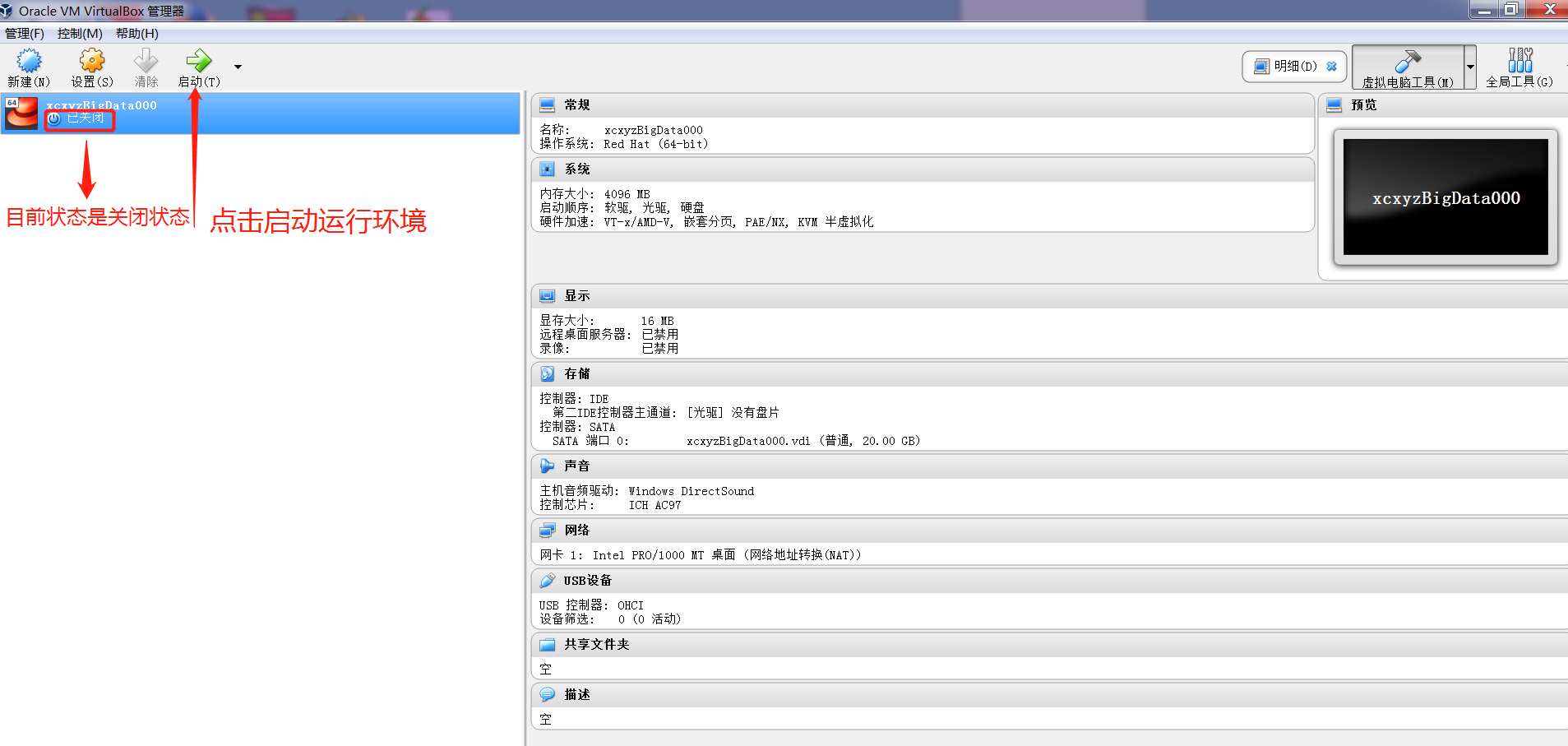Click the 声音 section header
This screenshot has width=1568, height=746.
click(x=1050, y=466)
